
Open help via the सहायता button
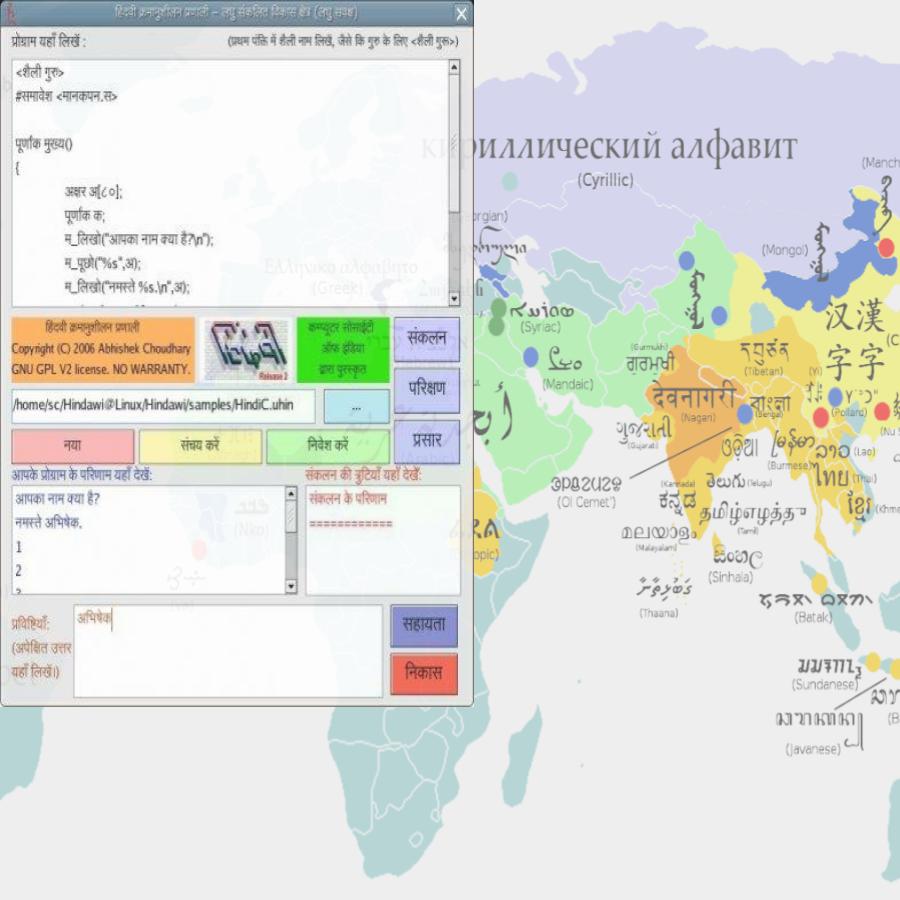(424, 626)
